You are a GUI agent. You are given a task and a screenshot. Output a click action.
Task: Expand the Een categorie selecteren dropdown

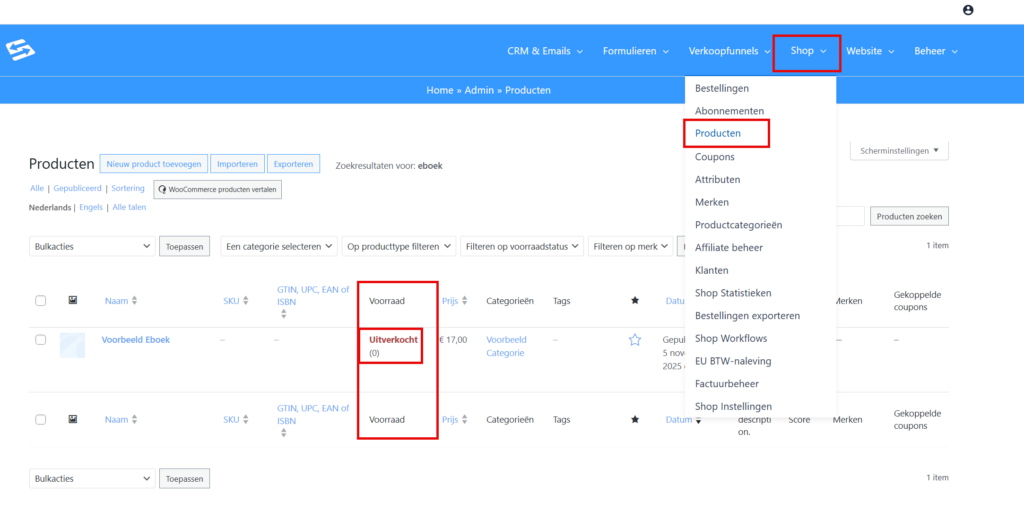click(x=279, y=246)
